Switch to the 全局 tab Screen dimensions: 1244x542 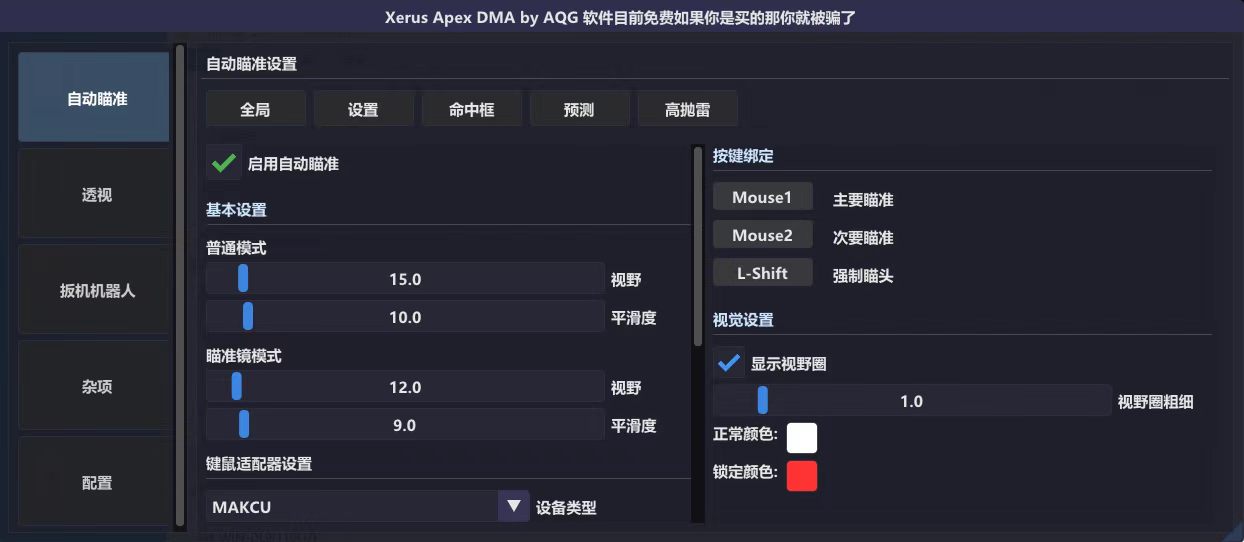pos(256,109)
